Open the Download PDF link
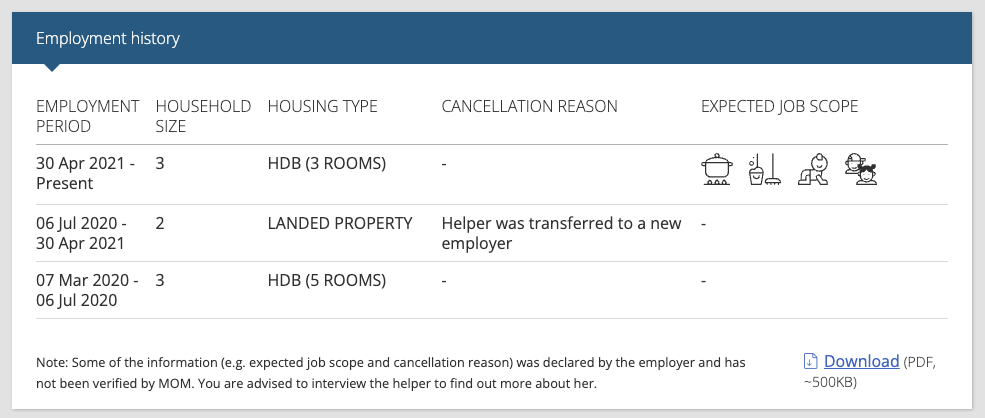 coord(861,361)
